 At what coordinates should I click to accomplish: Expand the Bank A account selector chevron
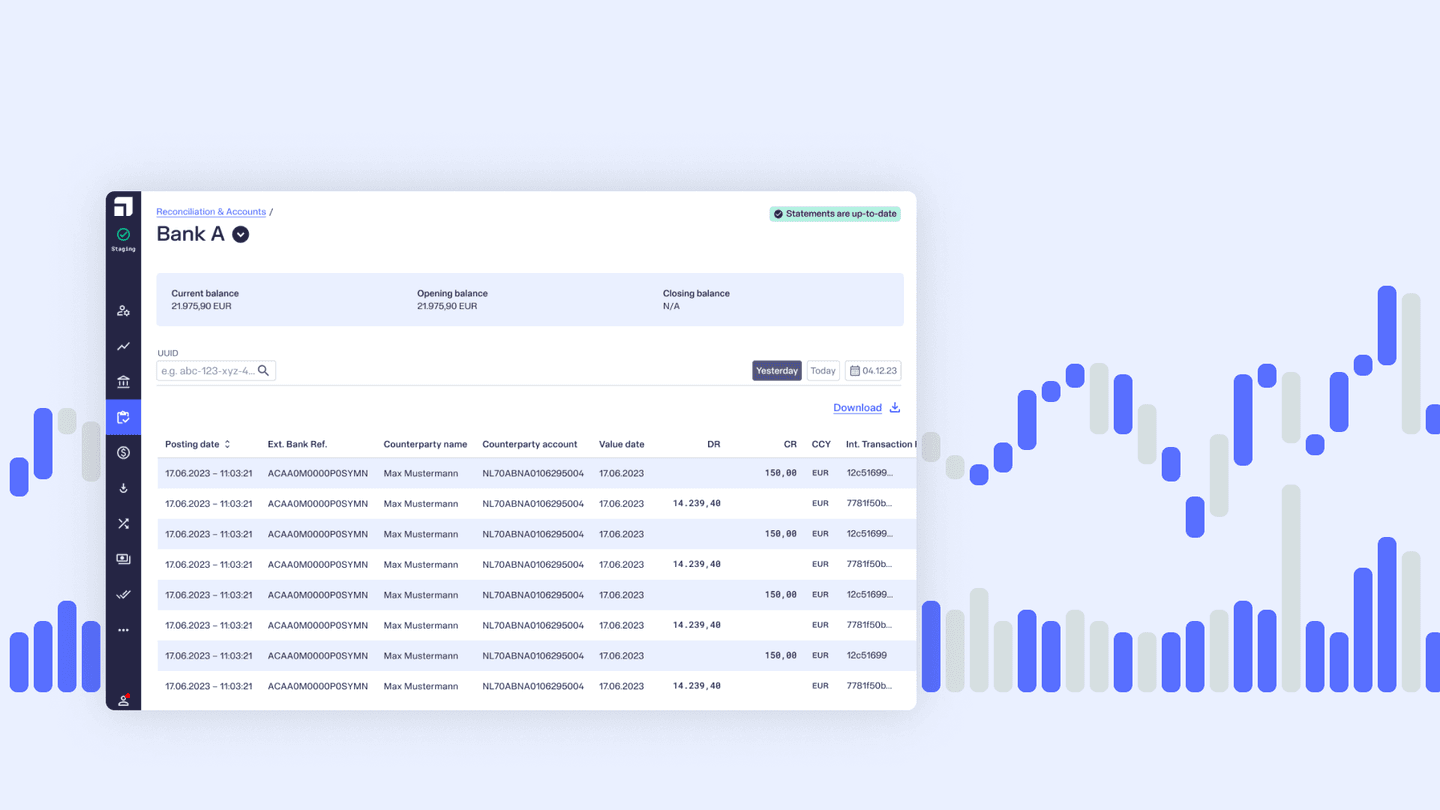[x=240, y=234]
